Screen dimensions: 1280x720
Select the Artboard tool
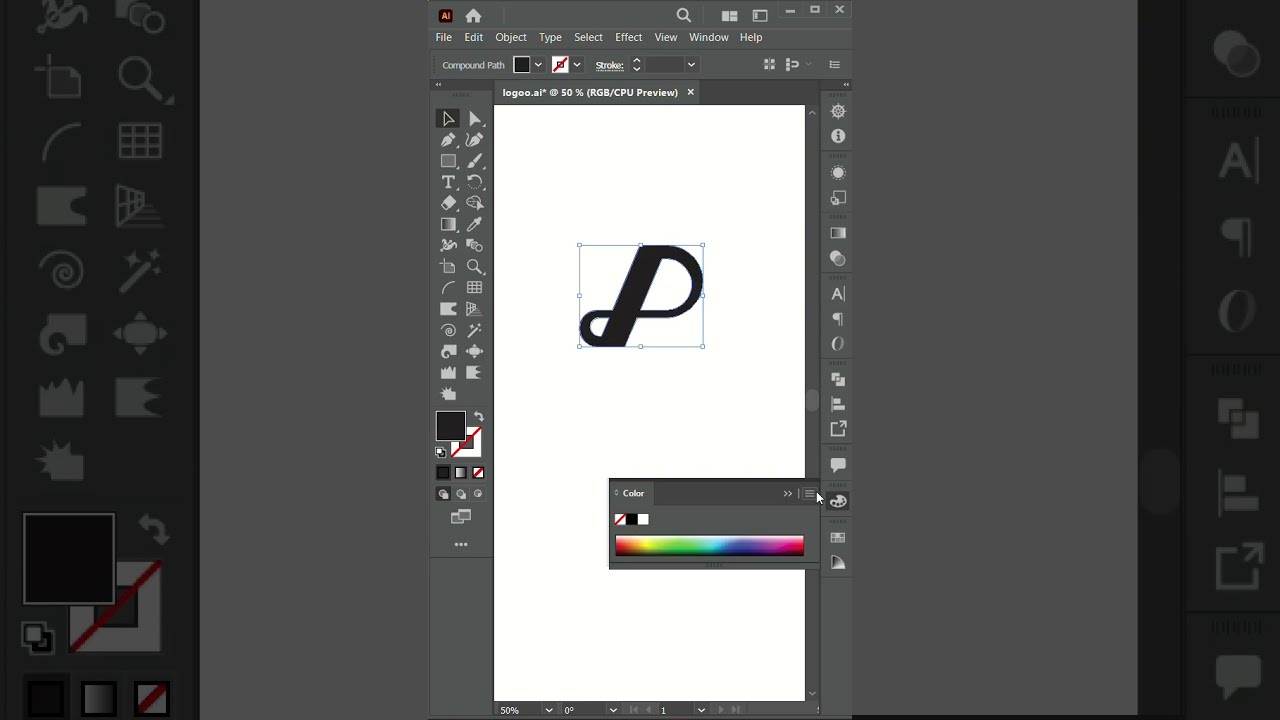tap(448, 267)
